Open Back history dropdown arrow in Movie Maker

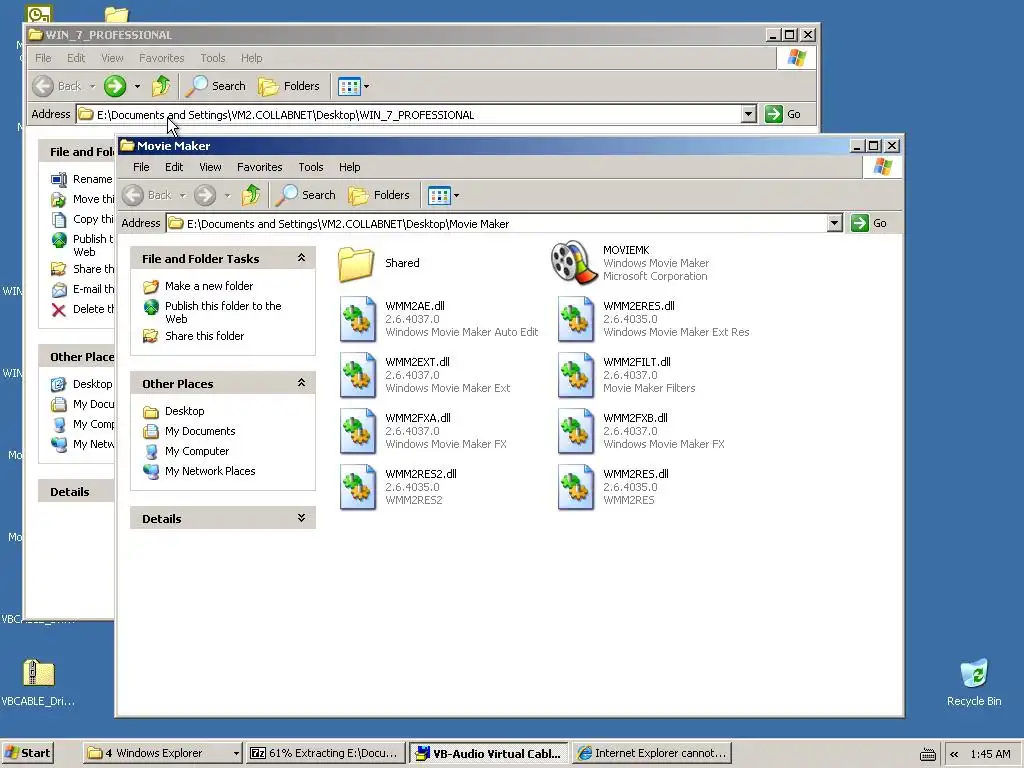[183, 195]
